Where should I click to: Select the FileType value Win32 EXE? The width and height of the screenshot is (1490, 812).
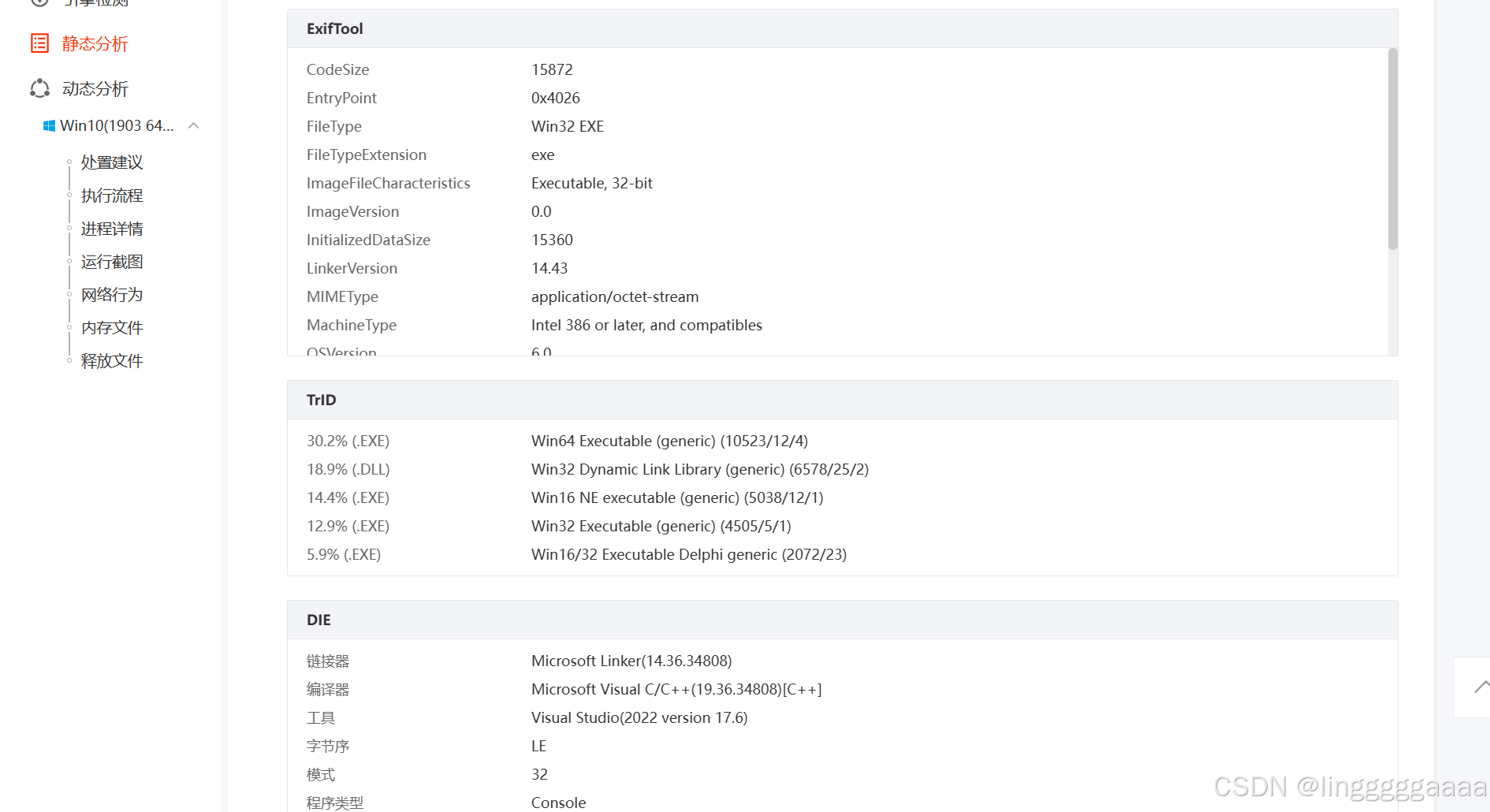tap(568, 126)
